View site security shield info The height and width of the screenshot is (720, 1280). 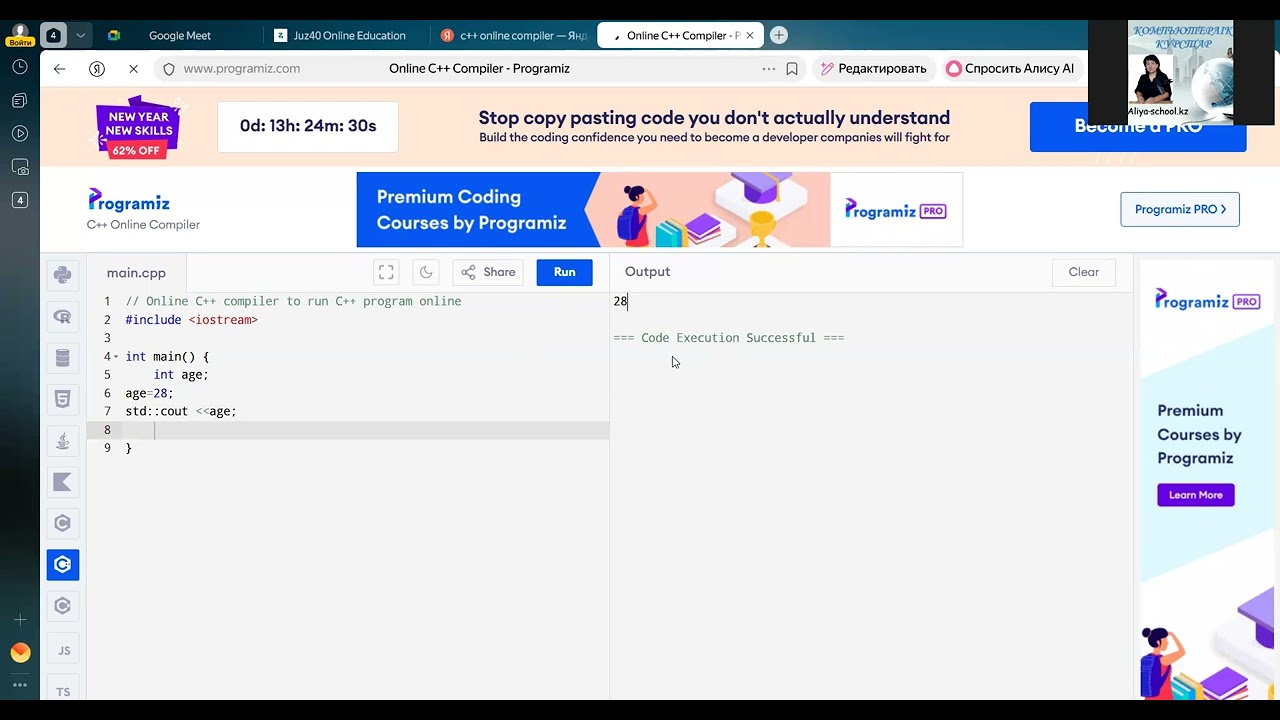click(168, 69)
